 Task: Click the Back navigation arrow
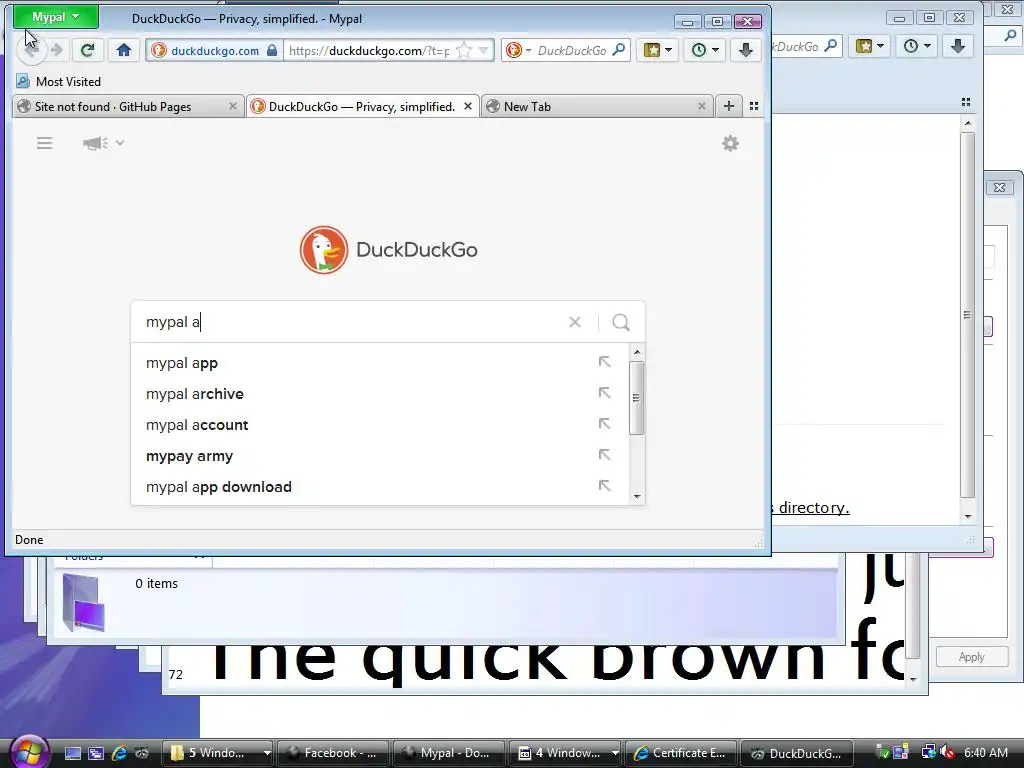tap(31, 50)
